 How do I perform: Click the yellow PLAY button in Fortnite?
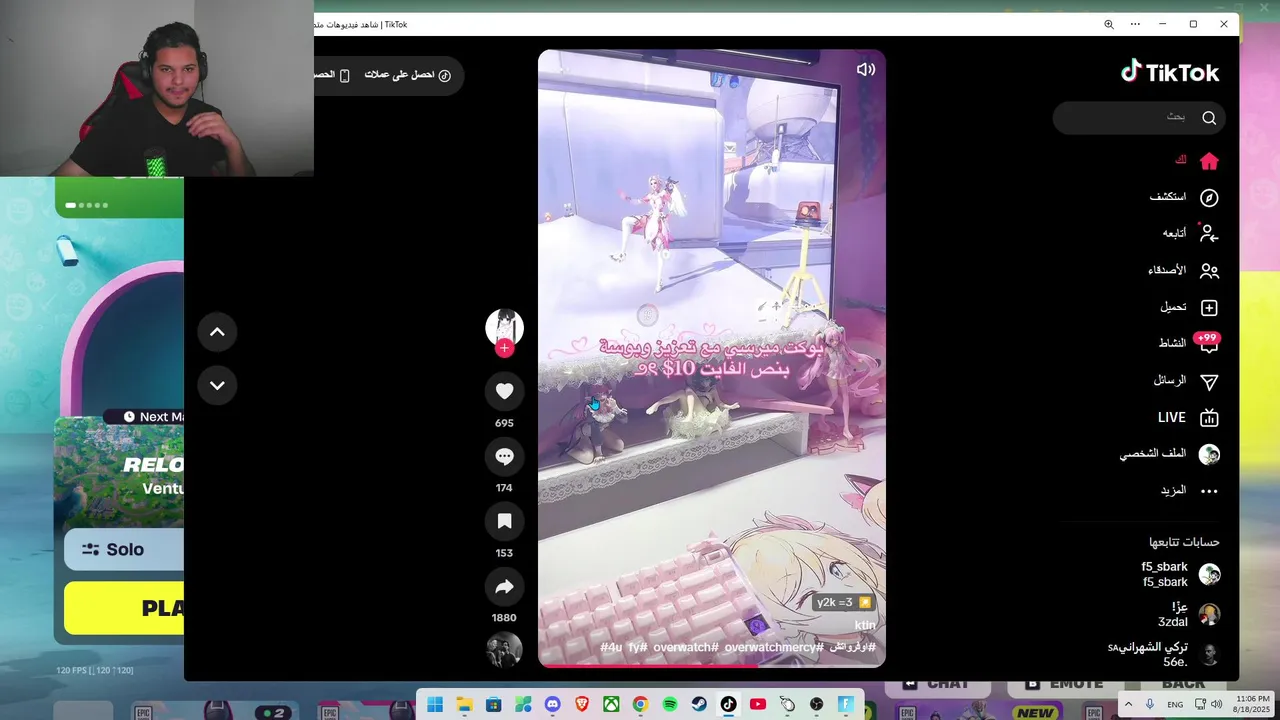click(124, 608)
